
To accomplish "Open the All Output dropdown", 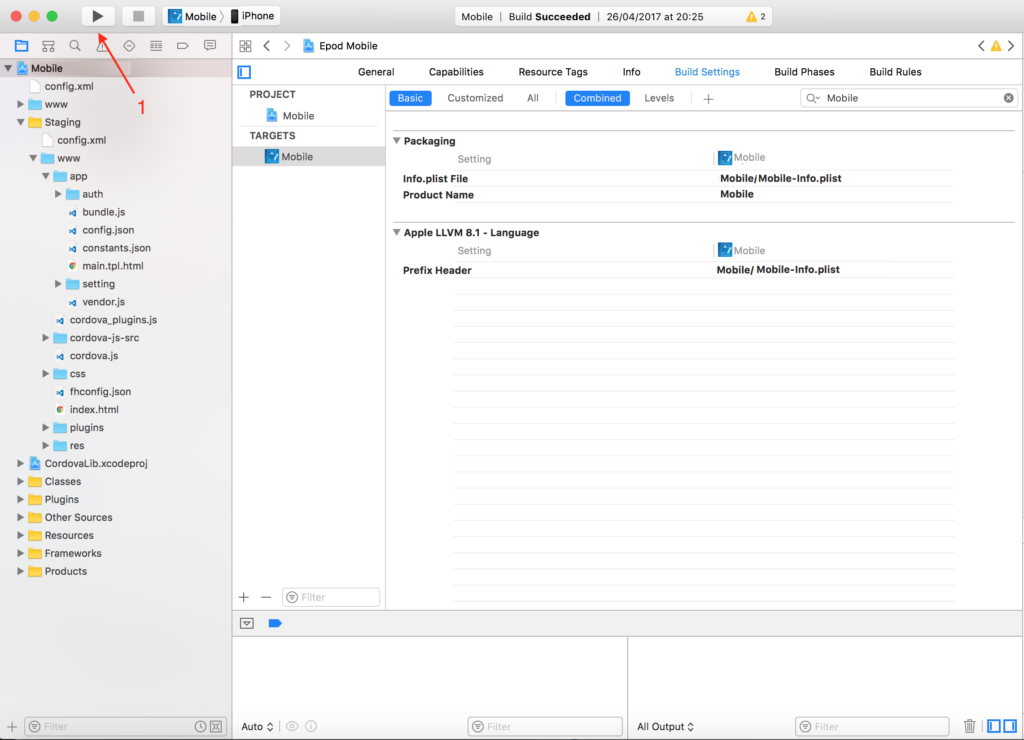I will click(665, 727).
